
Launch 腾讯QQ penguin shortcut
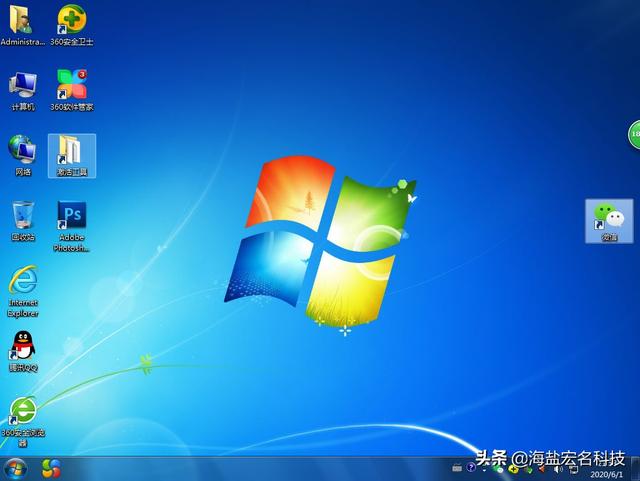(23, 351)
